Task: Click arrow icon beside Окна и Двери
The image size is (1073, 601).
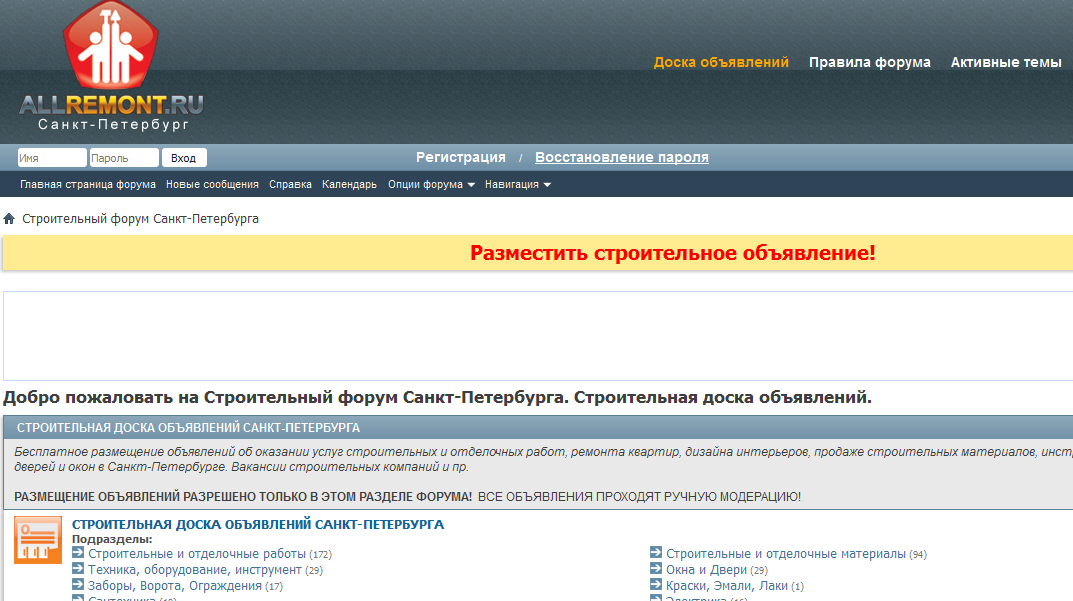Action: pyautogui.click(x=656, y=568)
